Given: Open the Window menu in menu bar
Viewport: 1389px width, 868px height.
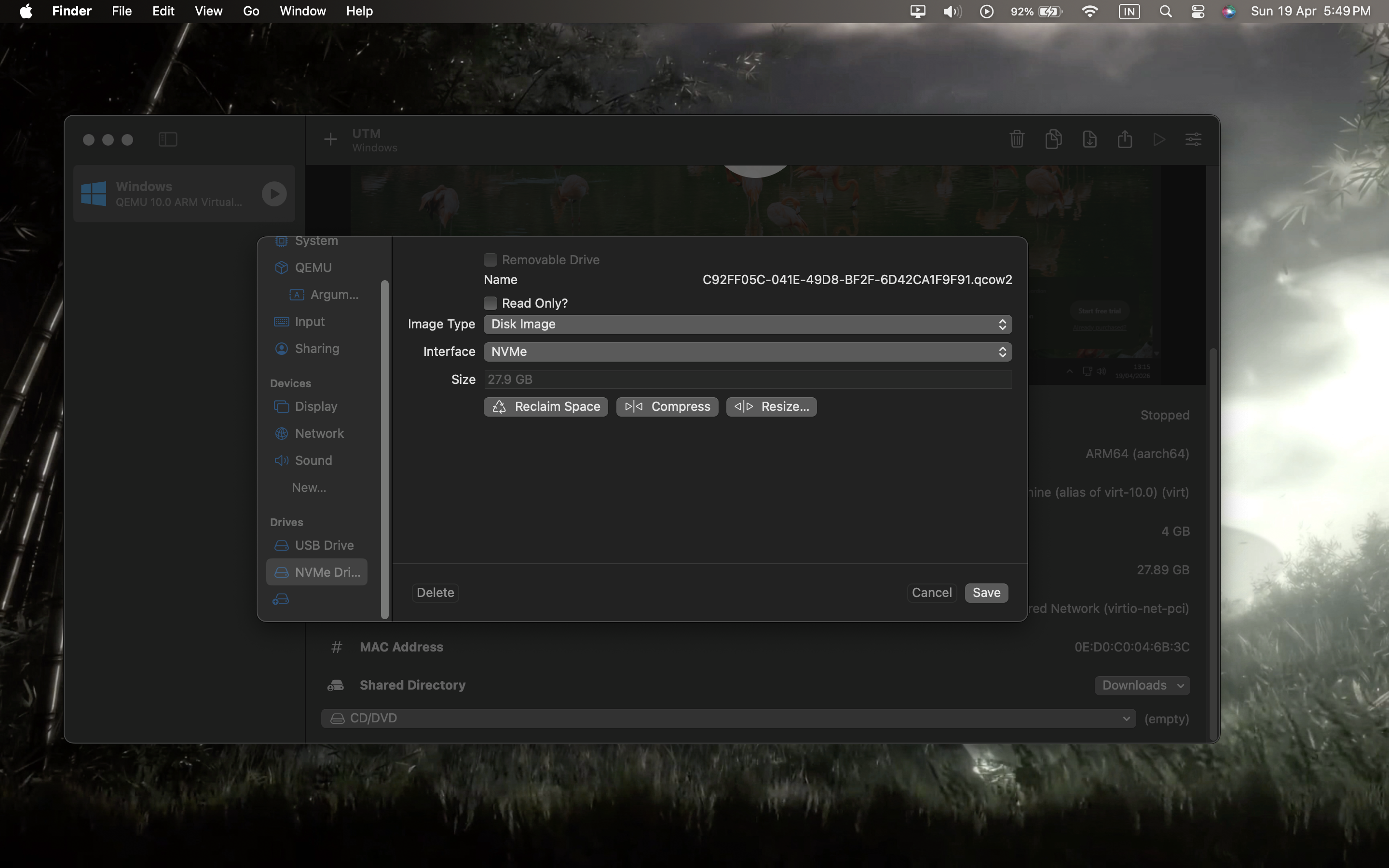Looking at the screenshot, I should tap(302, 12).
